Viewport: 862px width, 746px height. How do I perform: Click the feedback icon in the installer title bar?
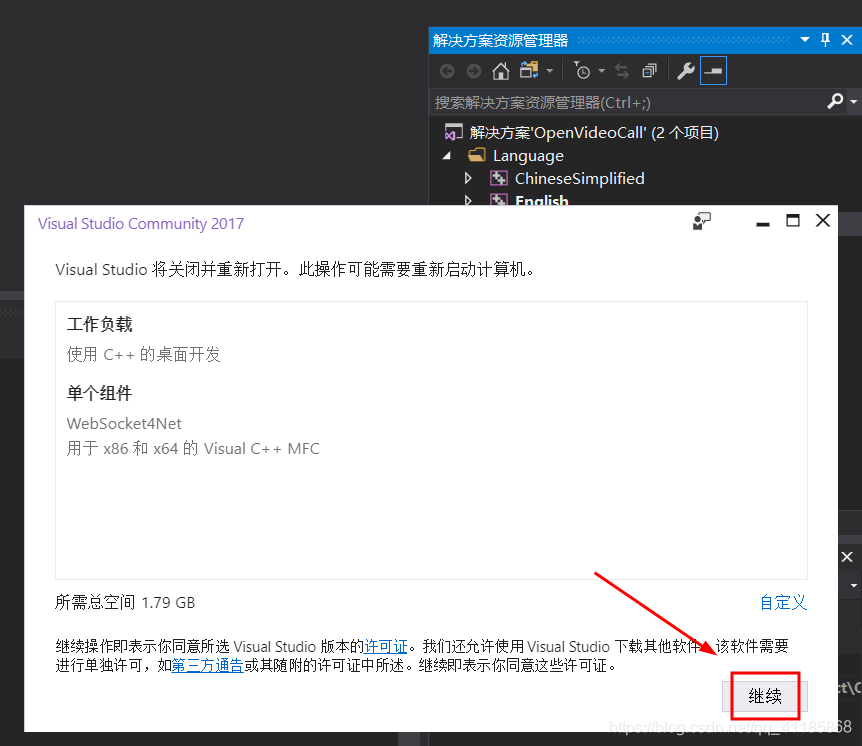[x=701, y=221]
